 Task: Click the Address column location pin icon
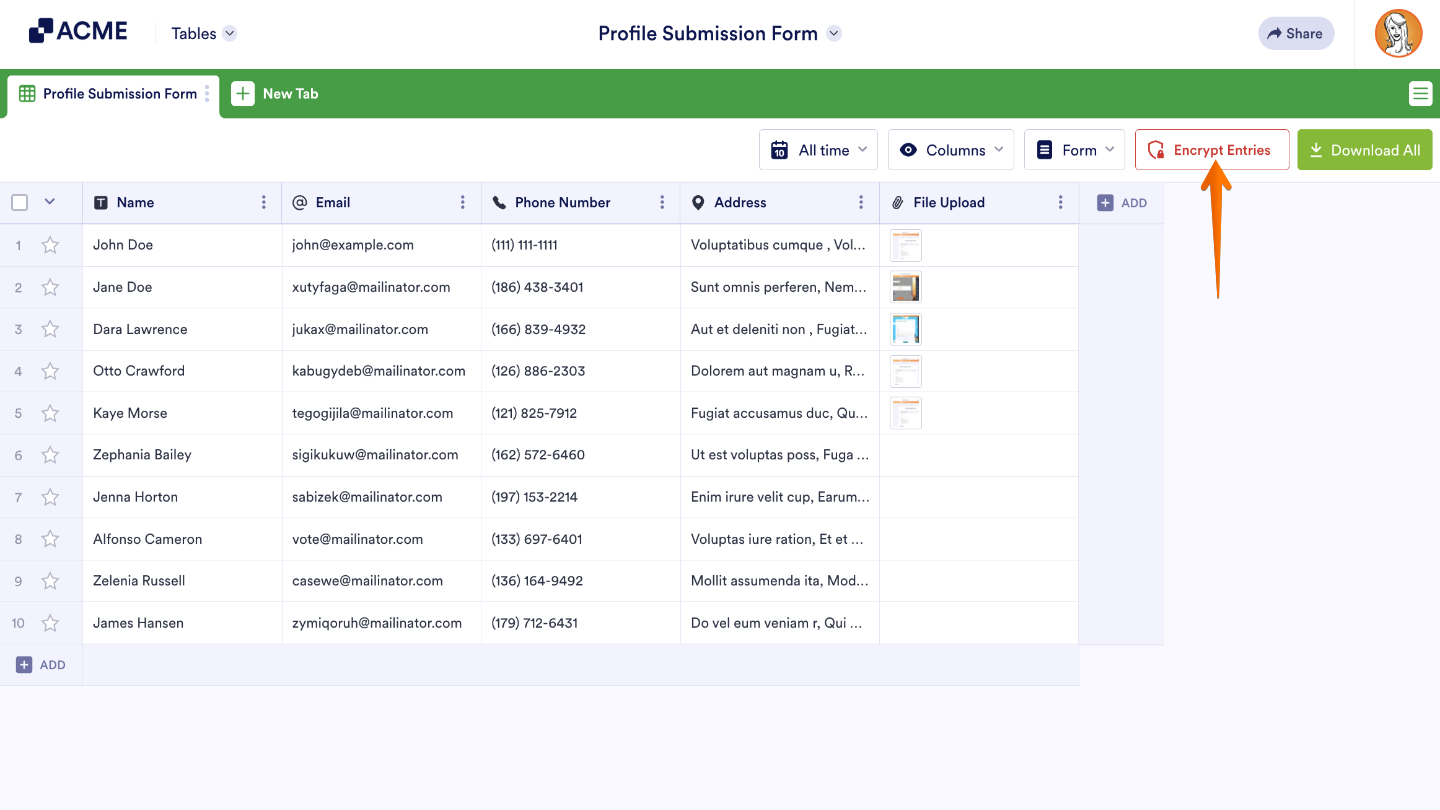(698, 202)
